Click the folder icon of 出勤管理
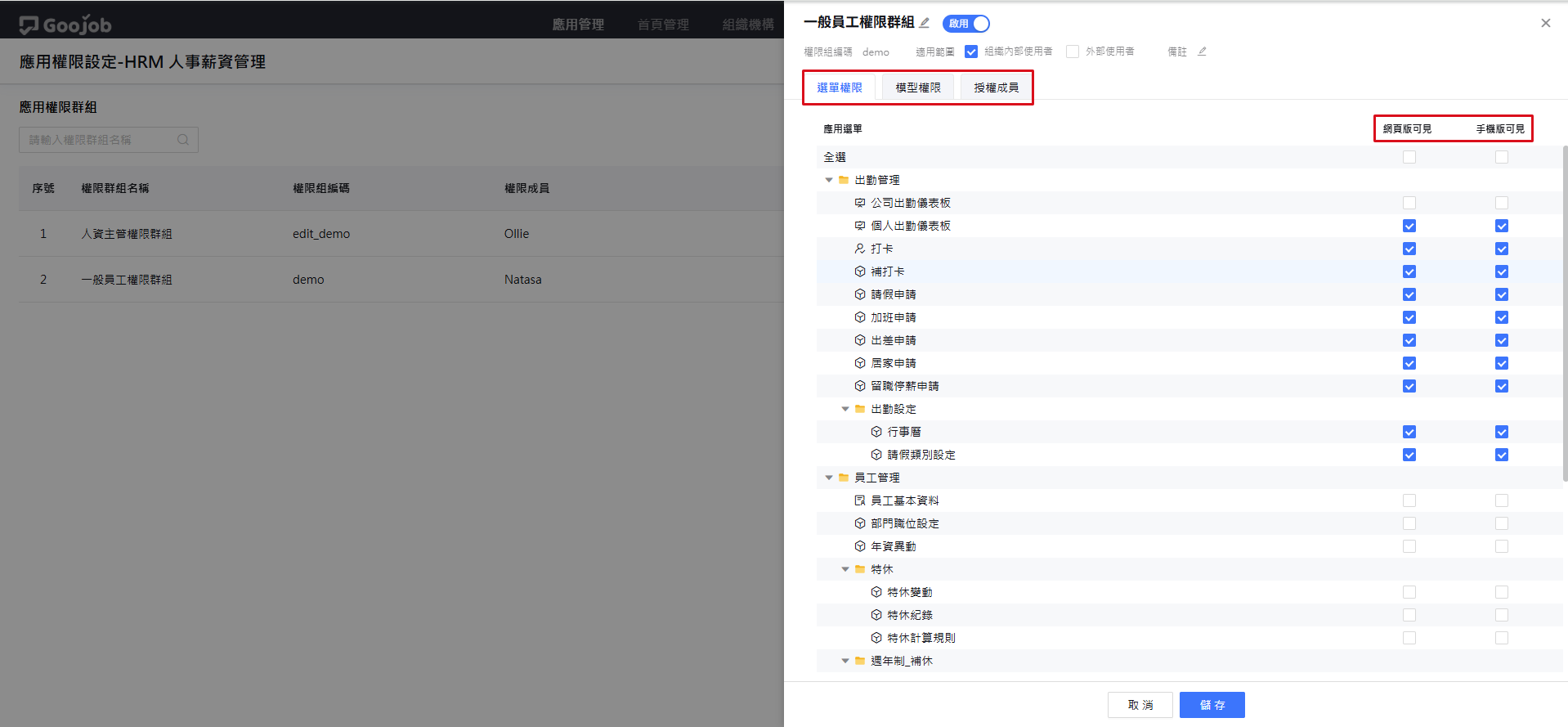Screen dimensions: 1568x727 point(844,180)
